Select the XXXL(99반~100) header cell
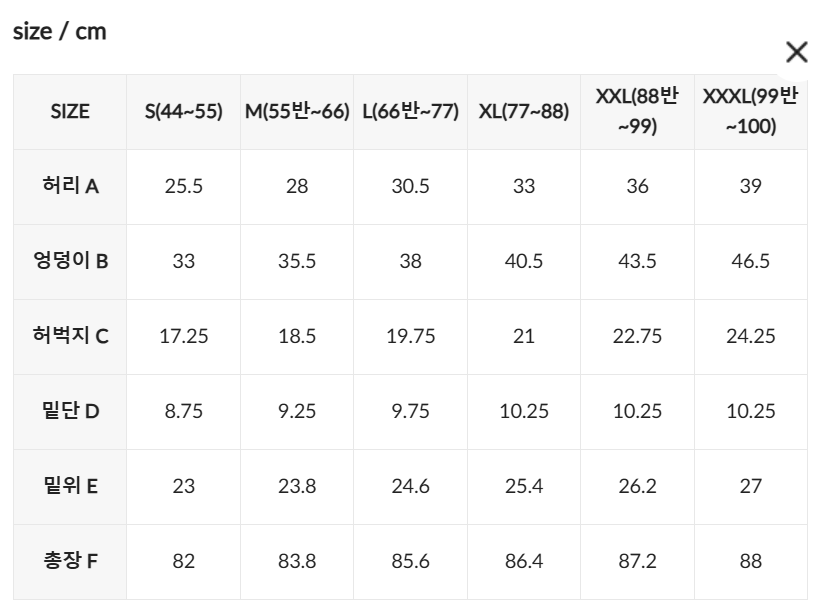Viewport: 829px width, 616px height. coord(750,112)
